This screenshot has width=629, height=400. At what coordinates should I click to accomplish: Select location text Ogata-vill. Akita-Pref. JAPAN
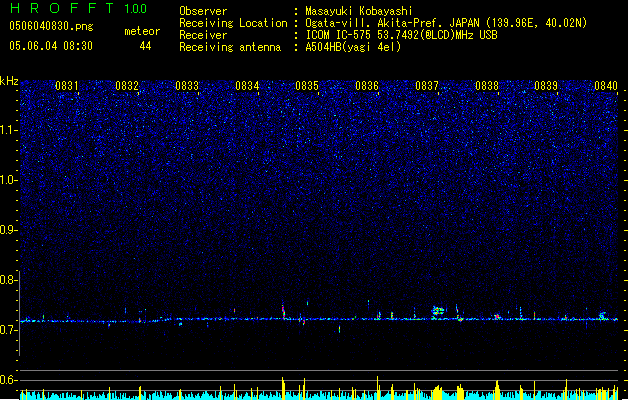coord(392,23)
